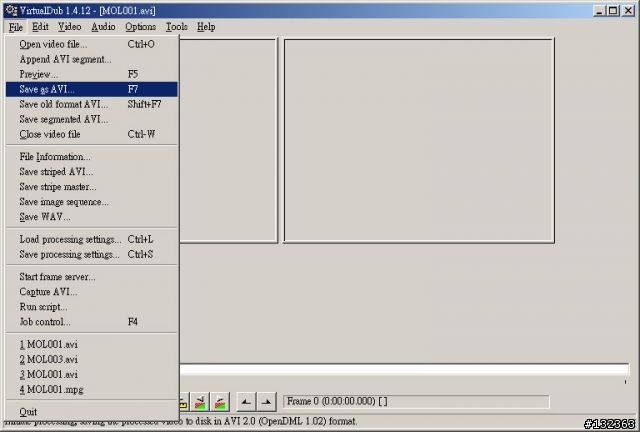Open Job control...
Viewport: 640px width, 432px height.
click(x=92, y=322)
